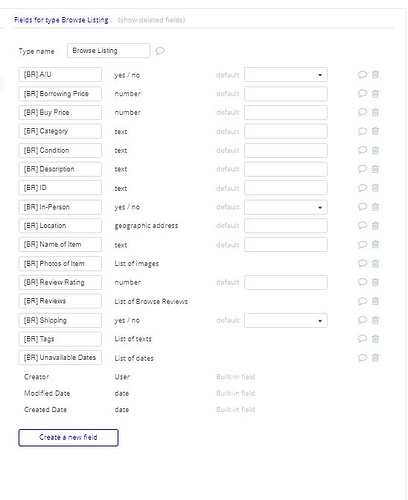Viewport: 408px width, 500px height.
Task: Click comment bubble for [BR] Tags
Action: tap(362, 339)
